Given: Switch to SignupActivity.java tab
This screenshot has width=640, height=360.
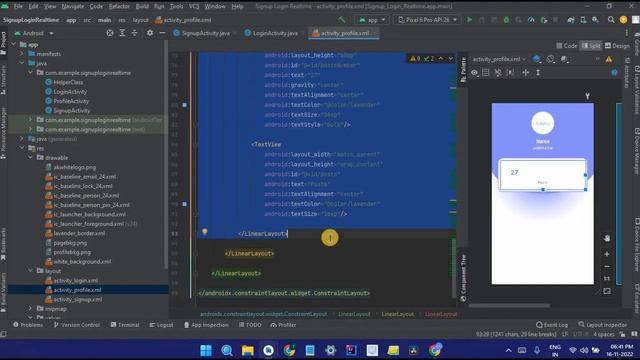Looking at the screenshot, I should click(202, 33).
